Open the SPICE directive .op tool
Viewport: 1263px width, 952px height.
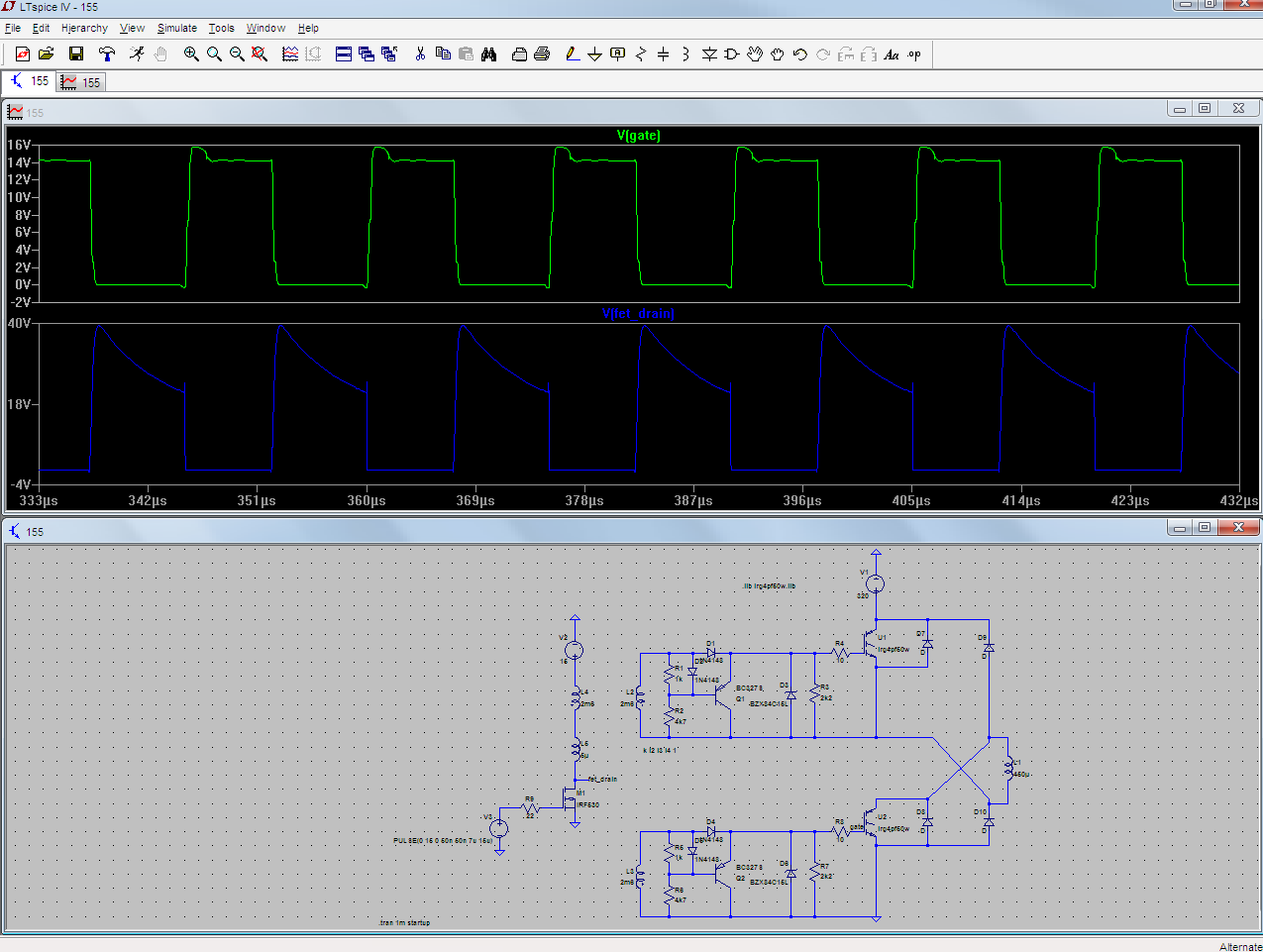(x=914, y=54)
